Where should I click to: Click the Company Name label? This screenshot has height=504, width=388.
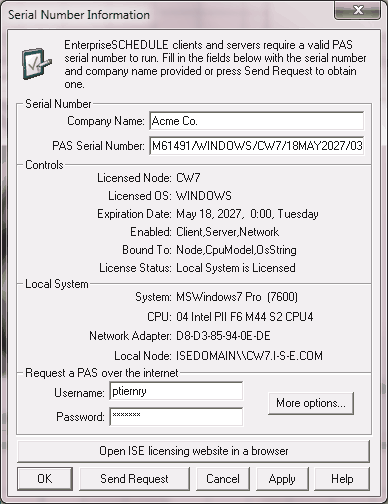[106, 121]
